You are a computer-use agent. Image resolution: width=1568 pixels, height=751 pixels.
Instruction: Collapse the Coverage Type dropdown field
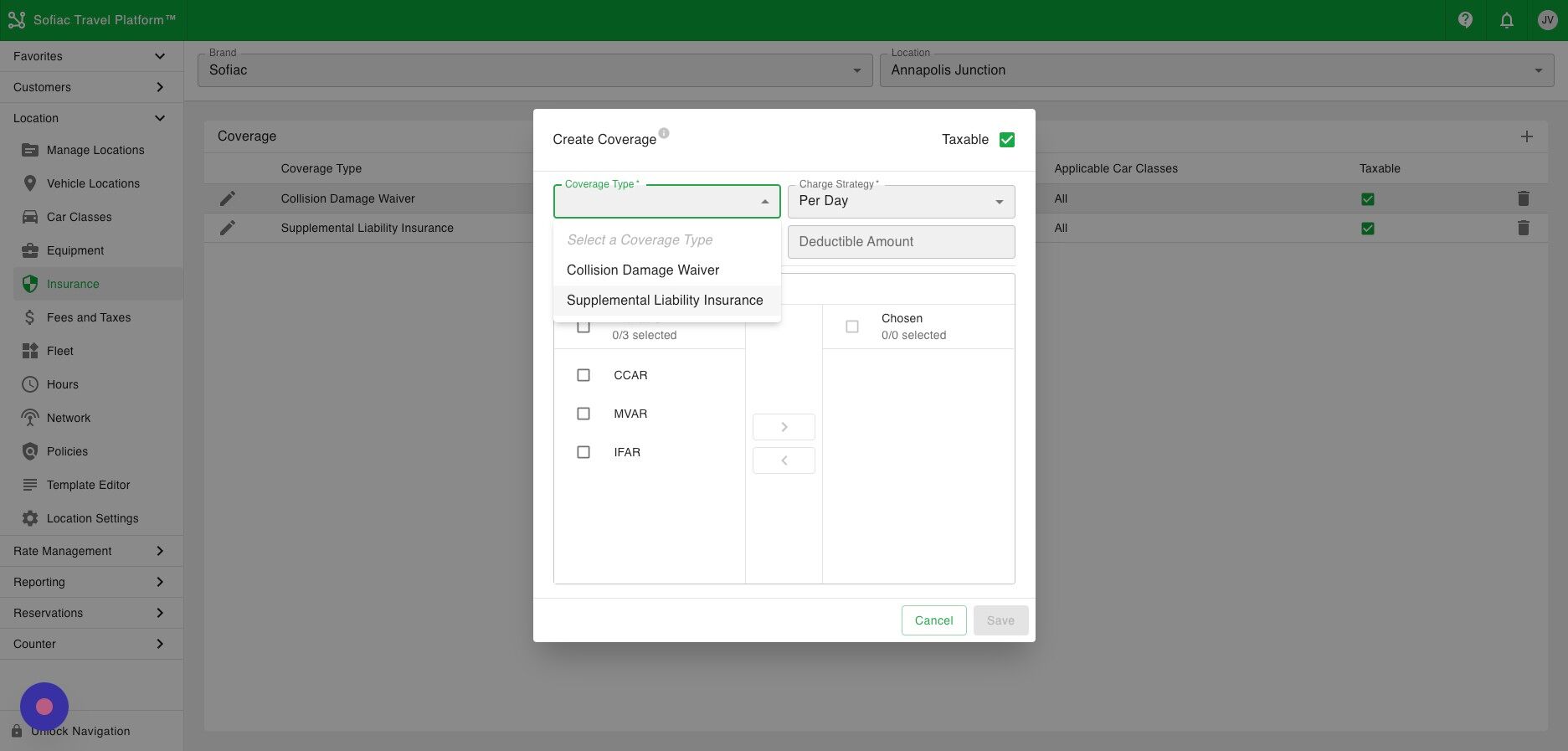[667, 202]
